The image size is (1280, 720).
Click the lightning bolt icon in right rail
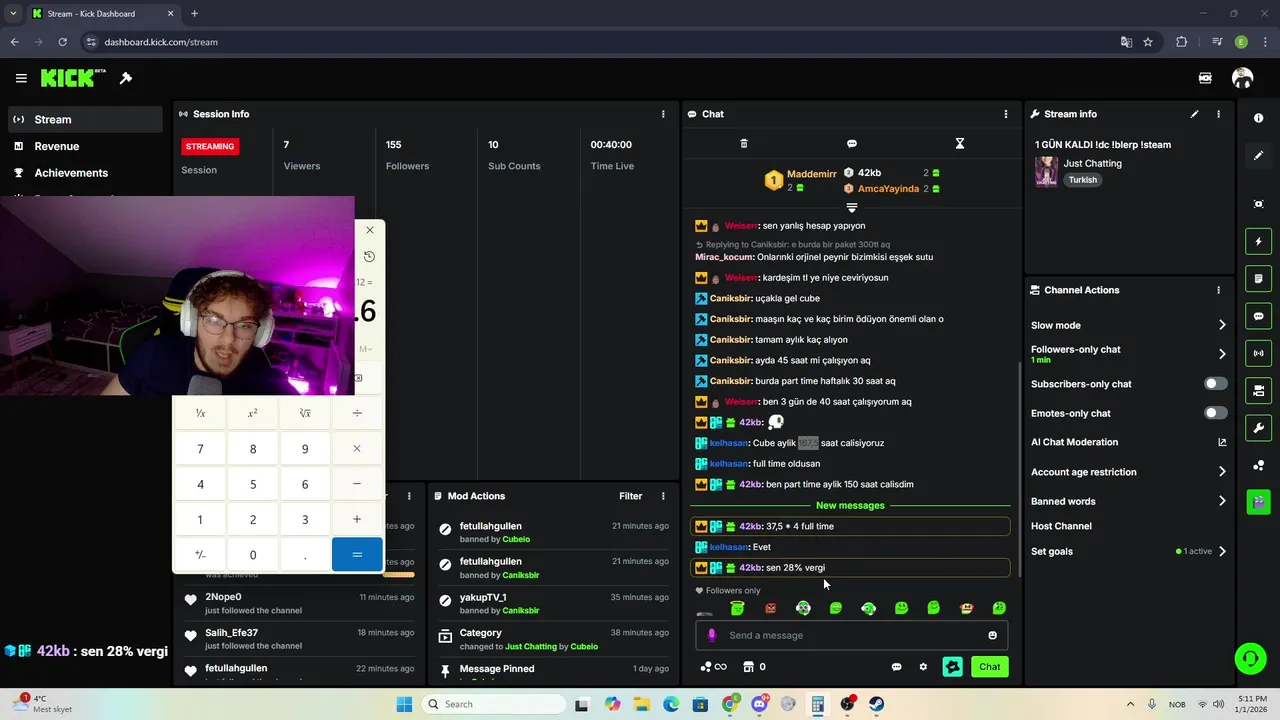[1258, 241]
